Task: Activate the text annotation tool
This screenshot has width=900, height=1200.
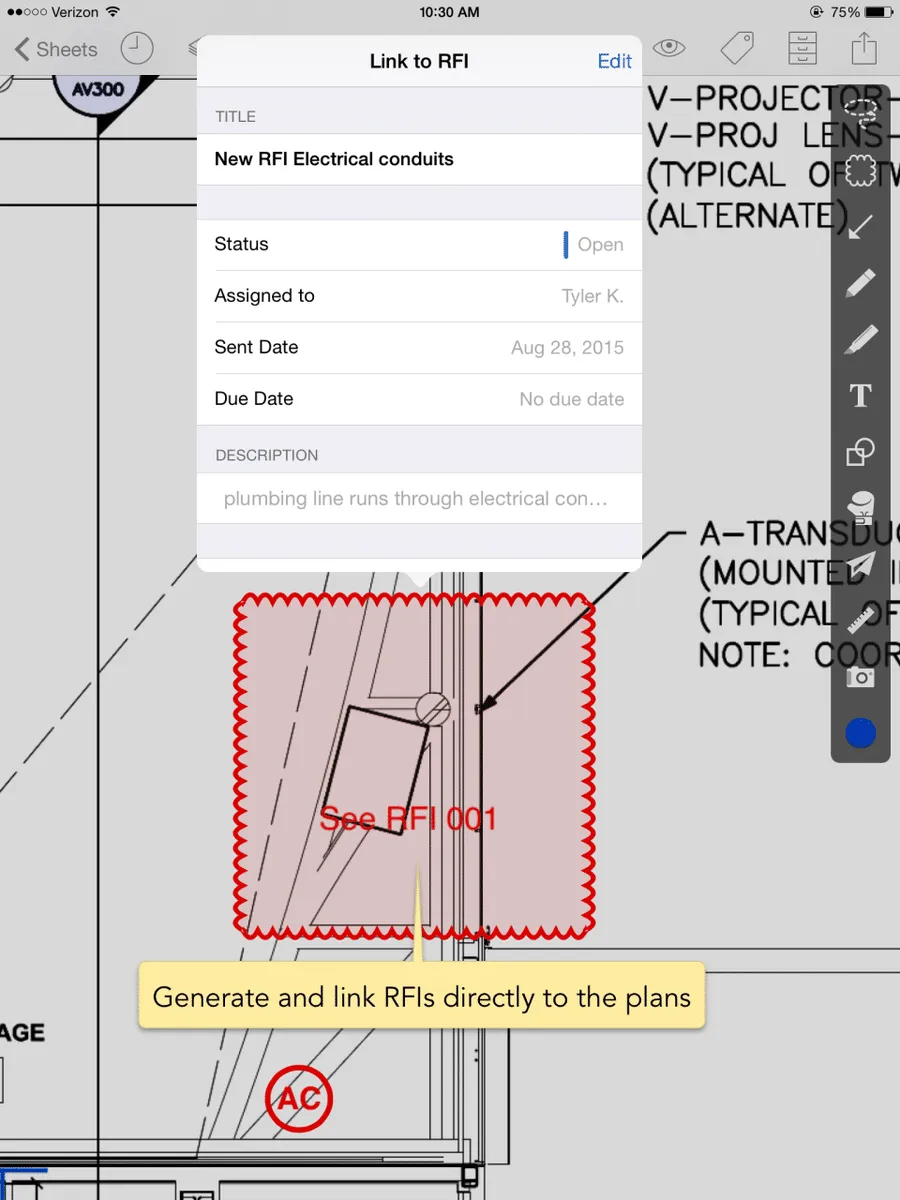Action: (861, 396)
